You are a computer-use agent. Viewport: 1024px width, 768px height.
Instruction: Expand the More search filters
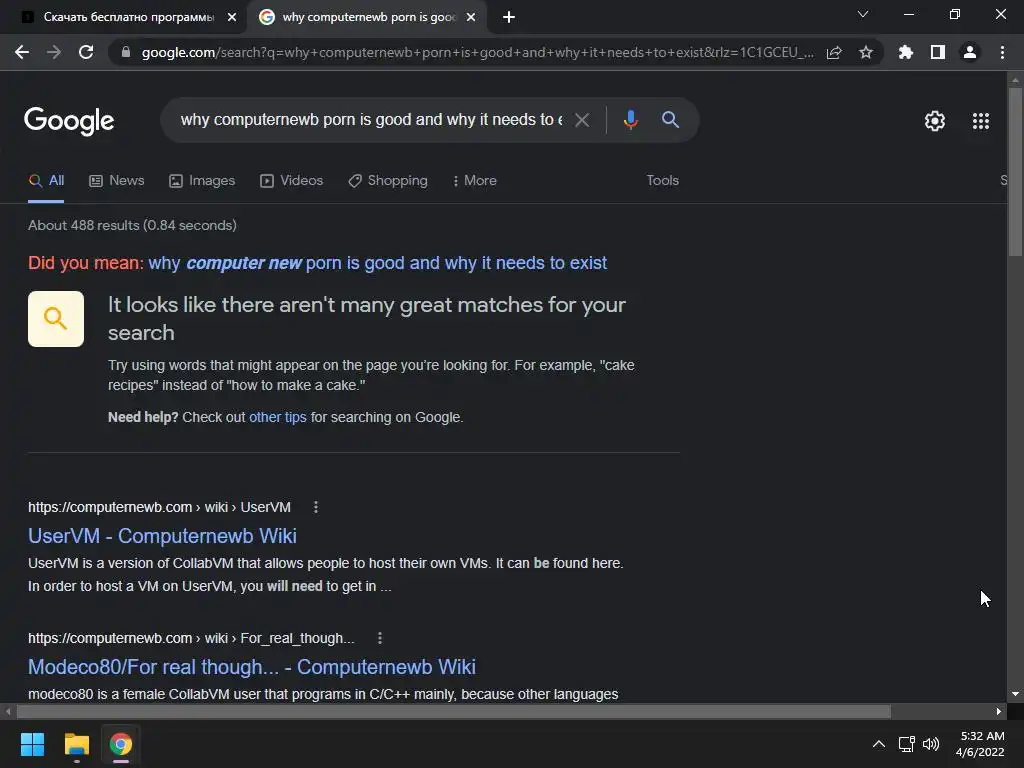coord(475,180)
